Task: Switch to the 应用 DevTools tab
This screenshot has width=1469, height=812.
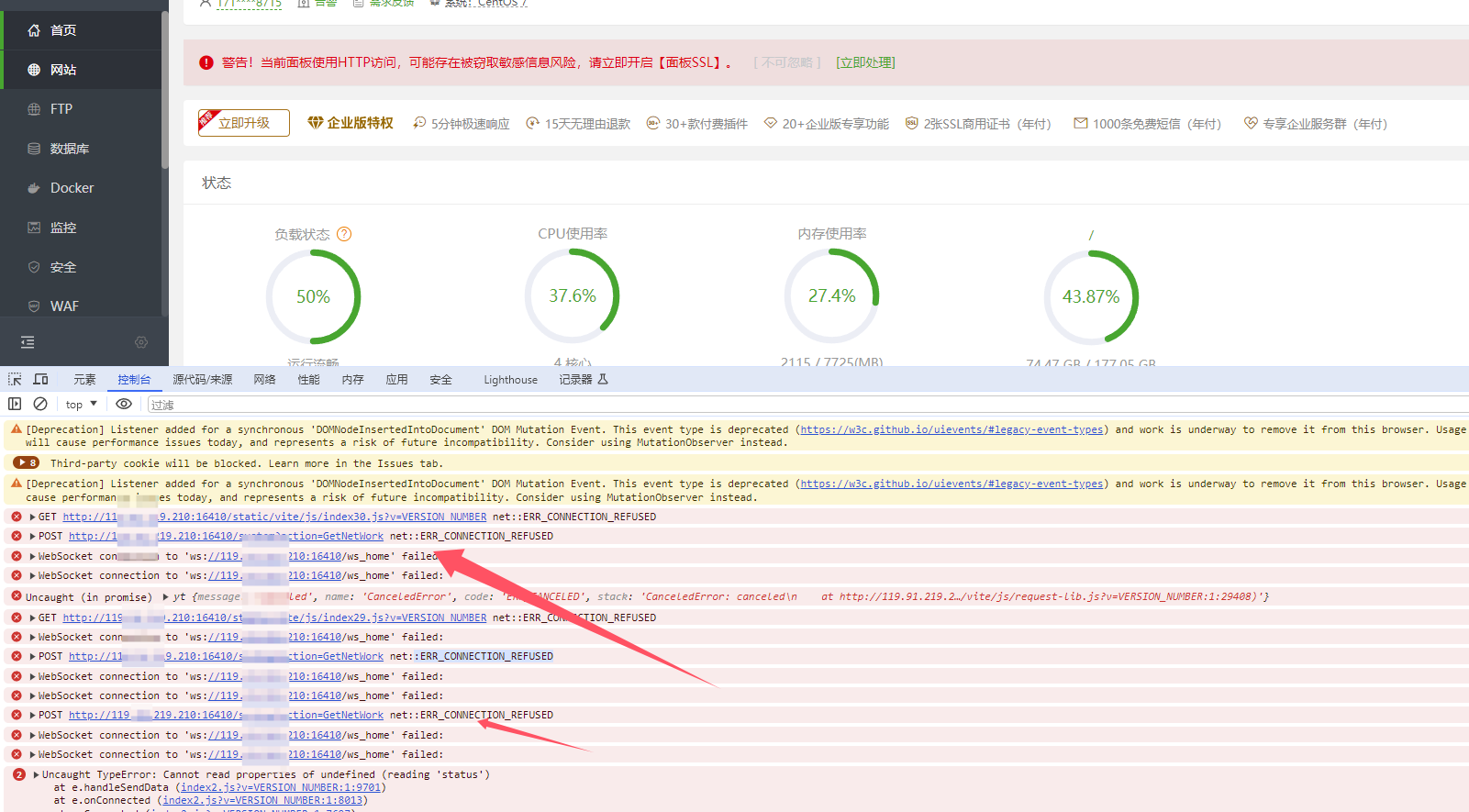Action: click(397, 379)
